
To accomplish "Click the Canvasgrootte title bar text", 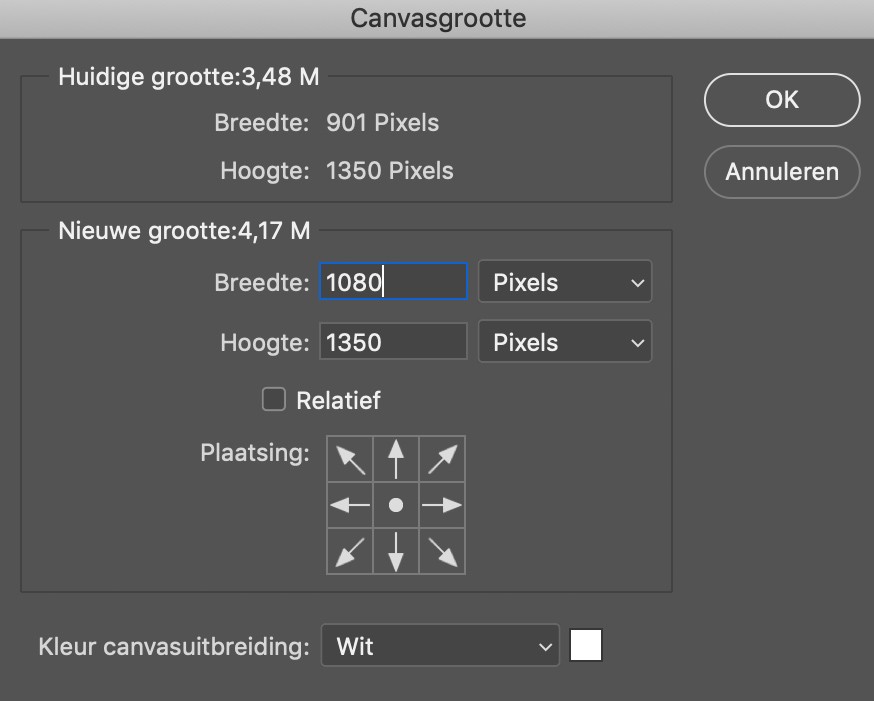I will click(x=437, y=17).
